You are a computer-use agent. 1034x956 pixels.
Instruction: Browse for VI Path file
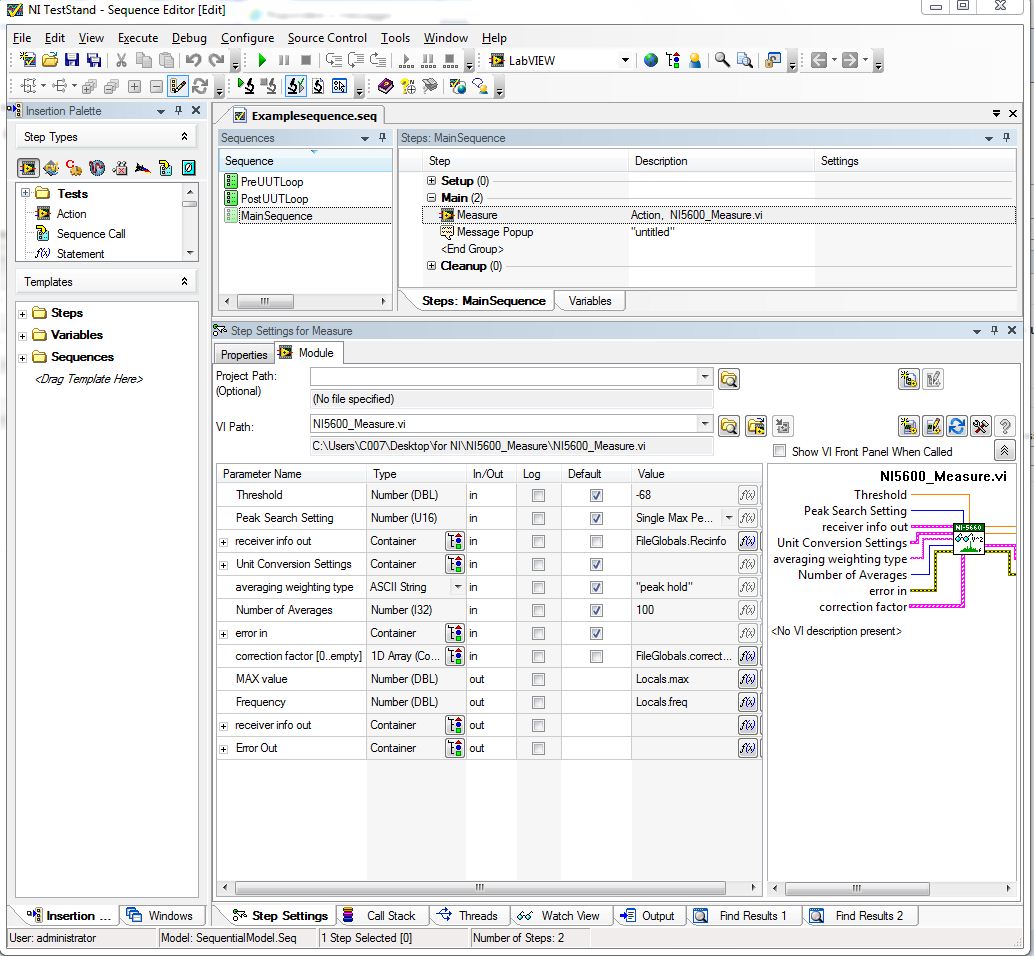pos(729,426)
